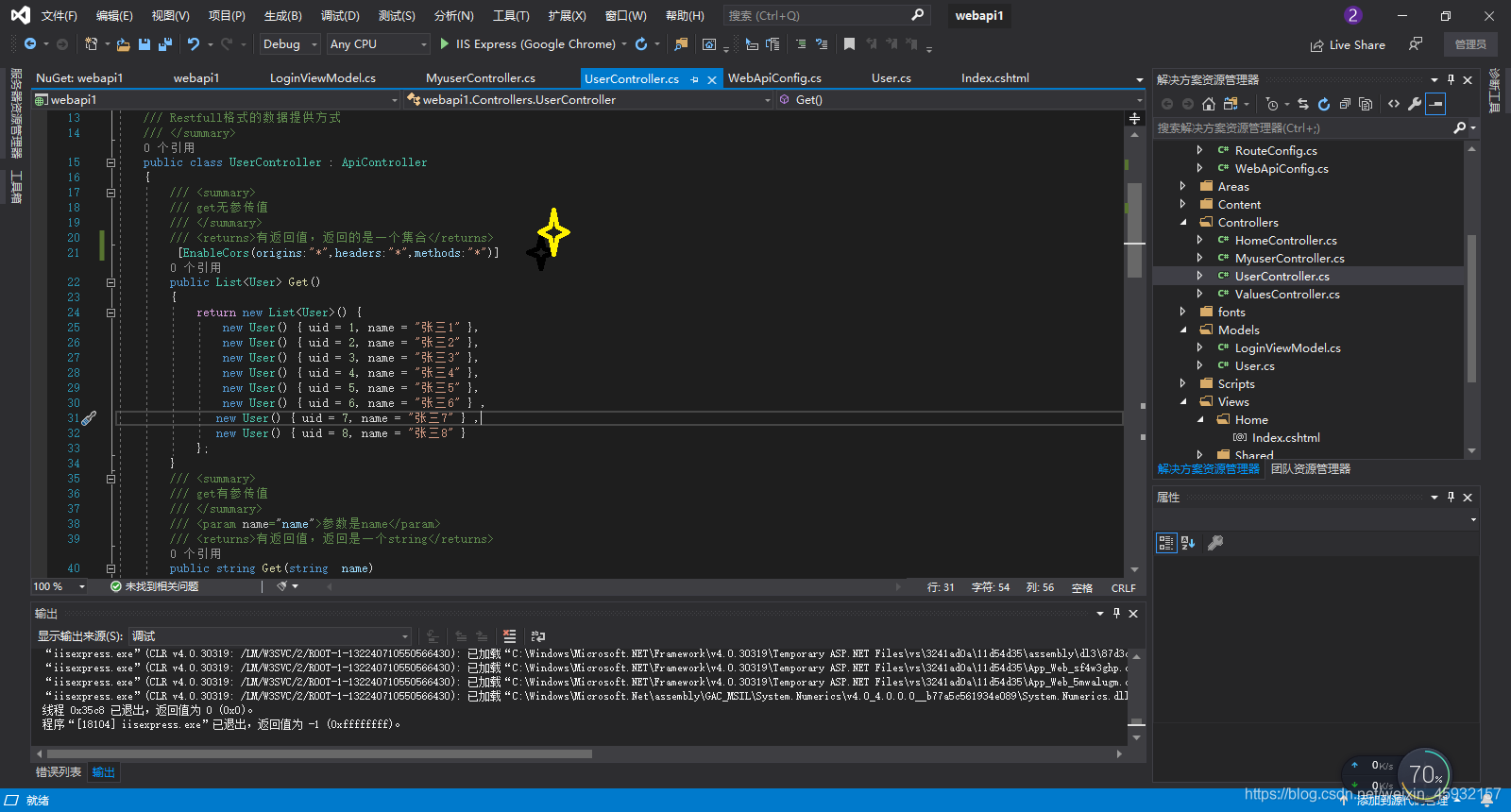Collapse the Views folder node
This screenshot has height=812, width=1511.
1183,402
